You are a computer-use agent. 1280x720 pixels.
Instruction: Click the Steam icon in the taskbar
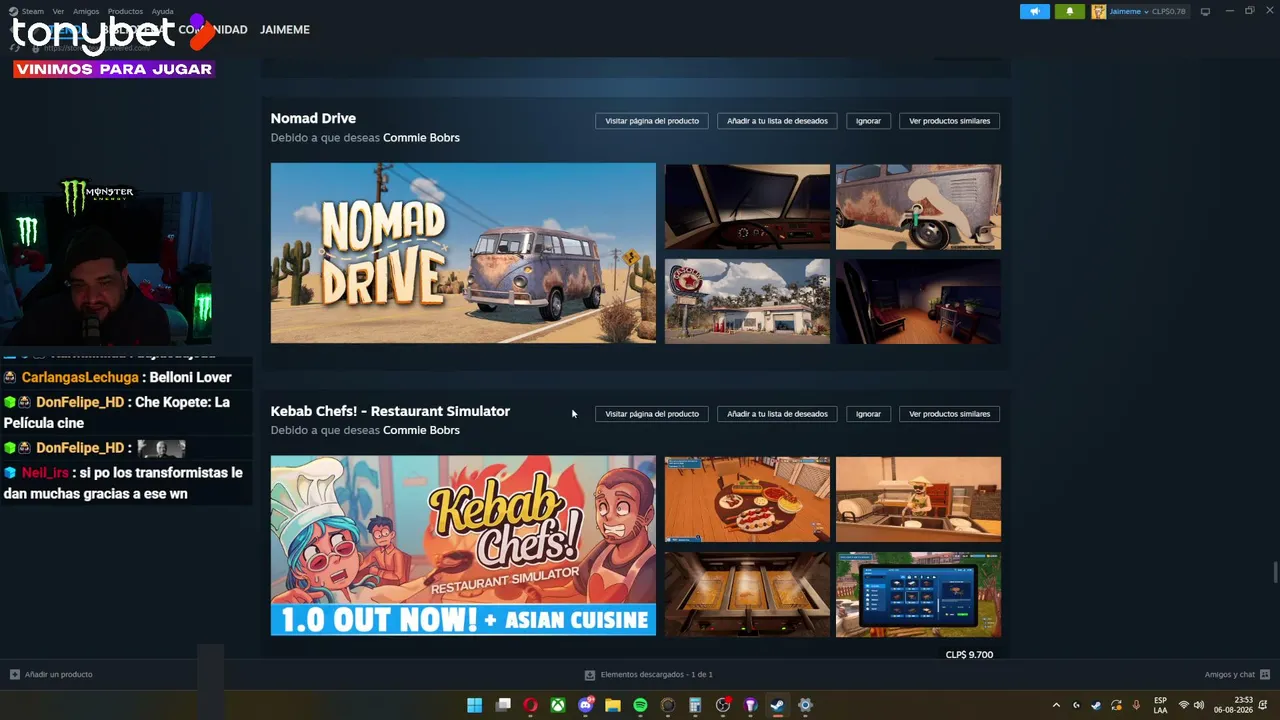777,705
